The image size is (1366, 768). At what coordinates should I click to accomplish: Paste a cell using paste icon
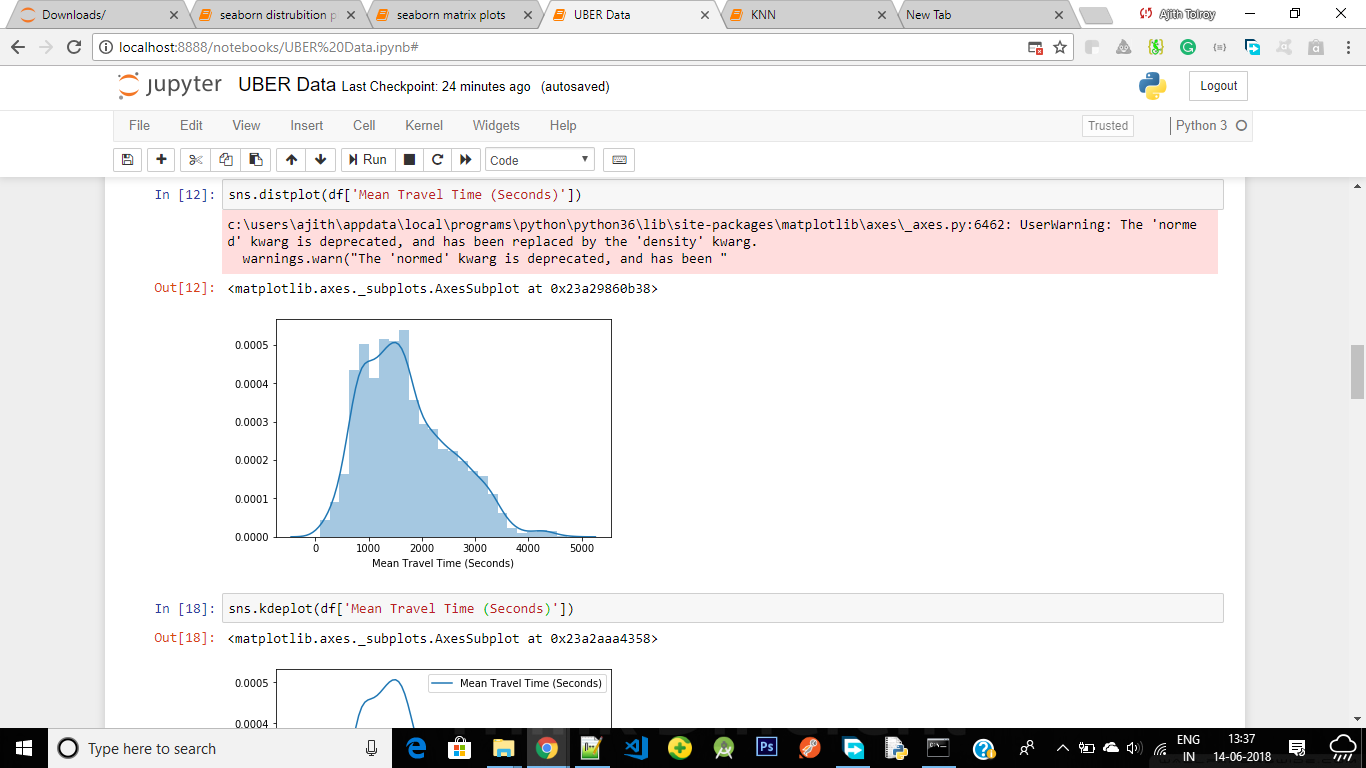254,159
